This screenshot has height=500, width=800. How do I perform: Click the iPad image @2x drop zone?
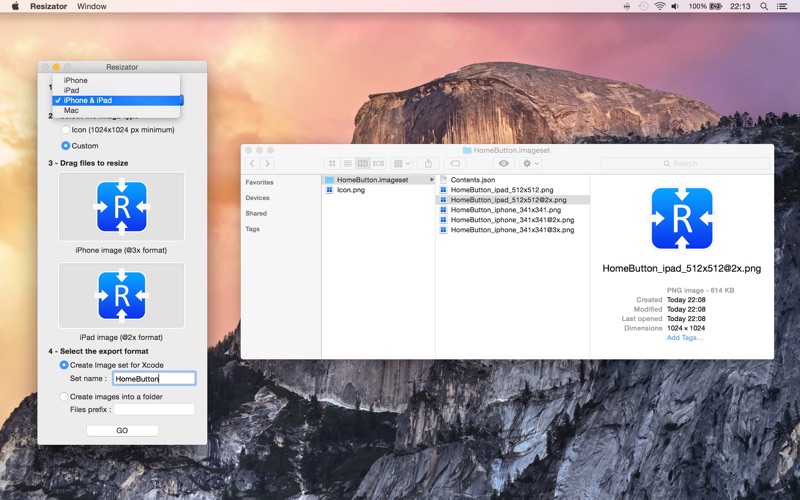tap(121, 295)
